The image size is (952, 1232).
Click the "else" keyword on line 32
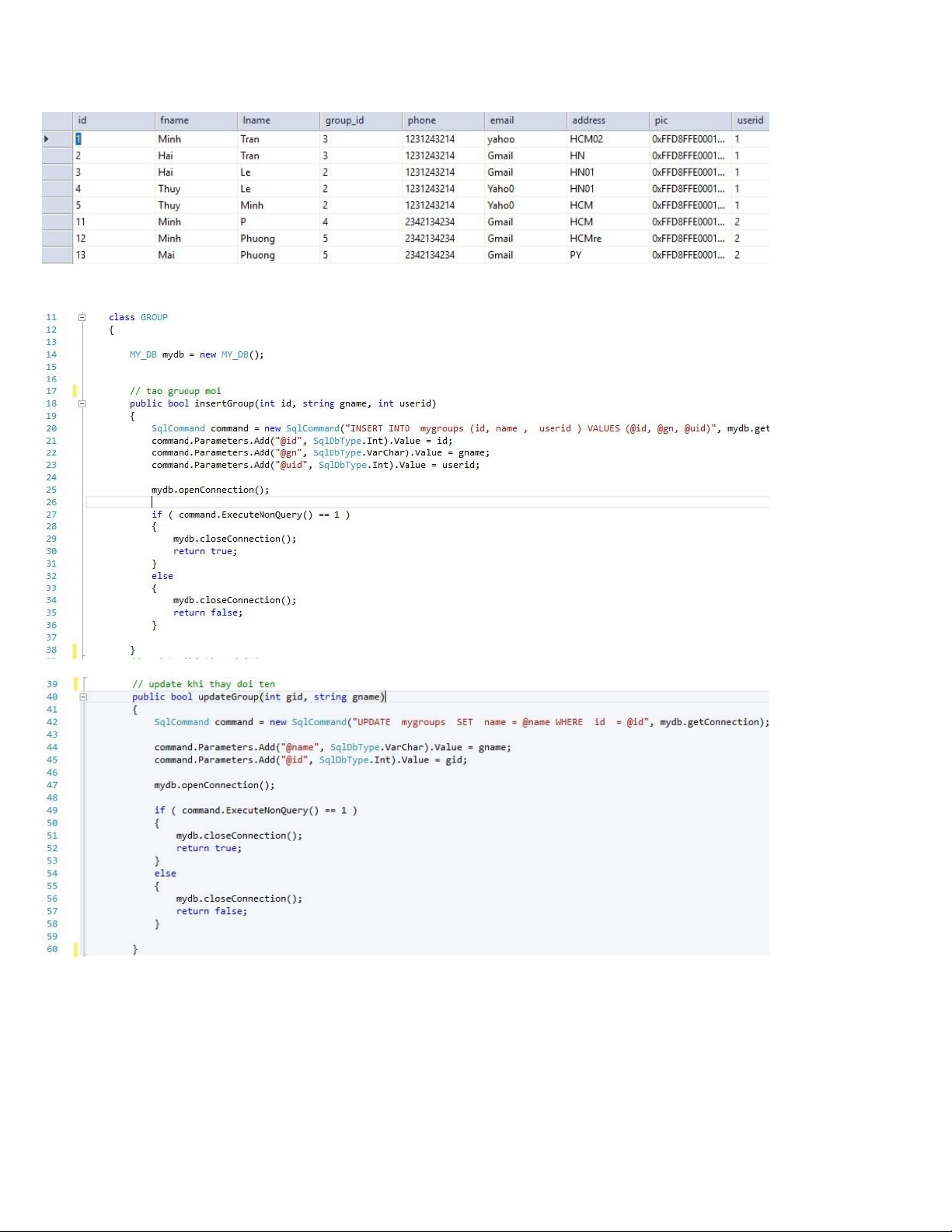pos(162,576)
